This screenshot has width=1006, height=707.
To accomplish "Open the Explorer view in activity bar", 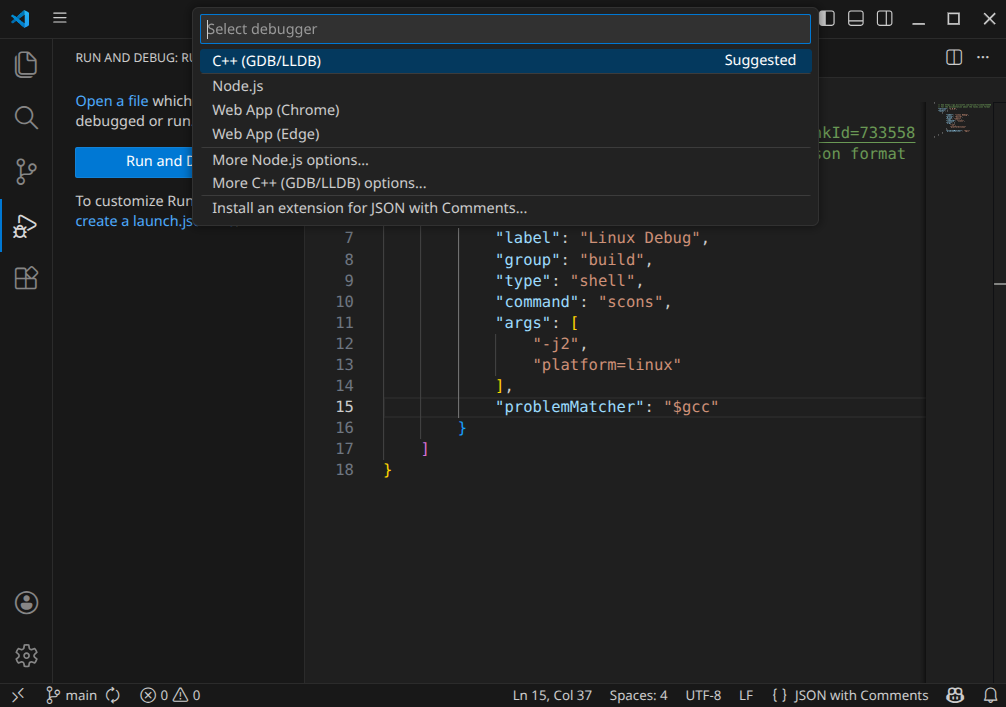I will point(26,65).
